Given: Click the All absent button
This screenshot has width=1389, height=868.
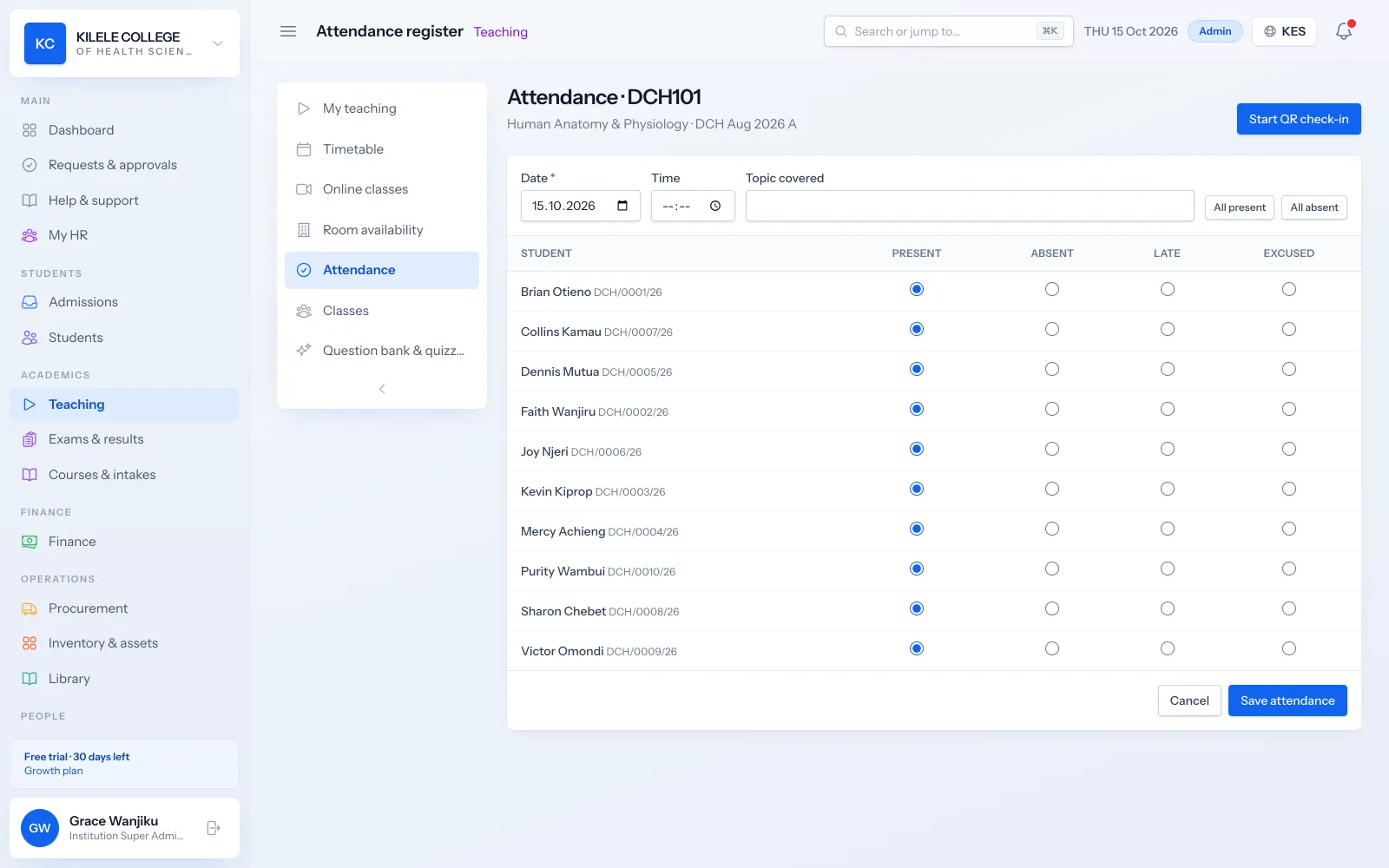Looking at the screenshot, I should (x=1314, y=207).
